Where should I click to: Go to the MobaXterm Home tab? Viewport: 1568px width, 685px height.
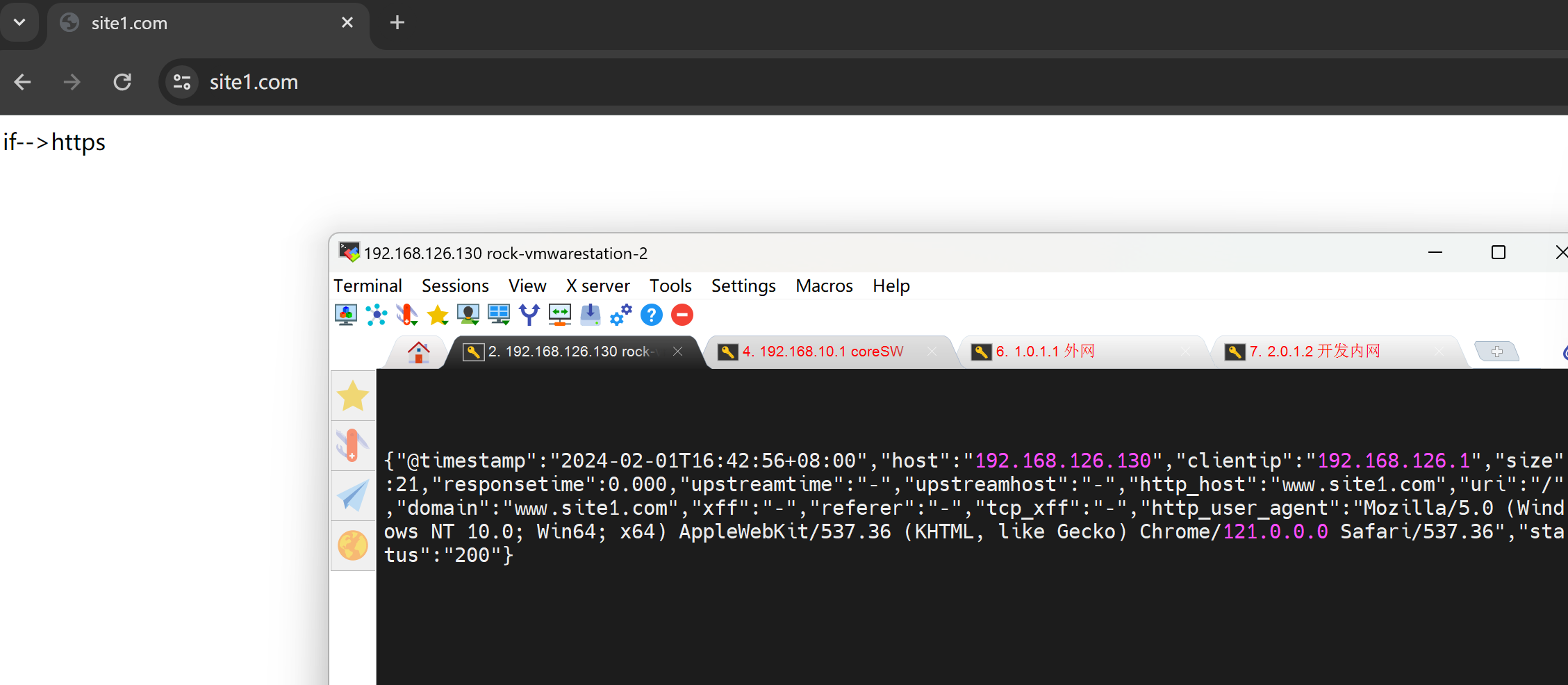418,352
